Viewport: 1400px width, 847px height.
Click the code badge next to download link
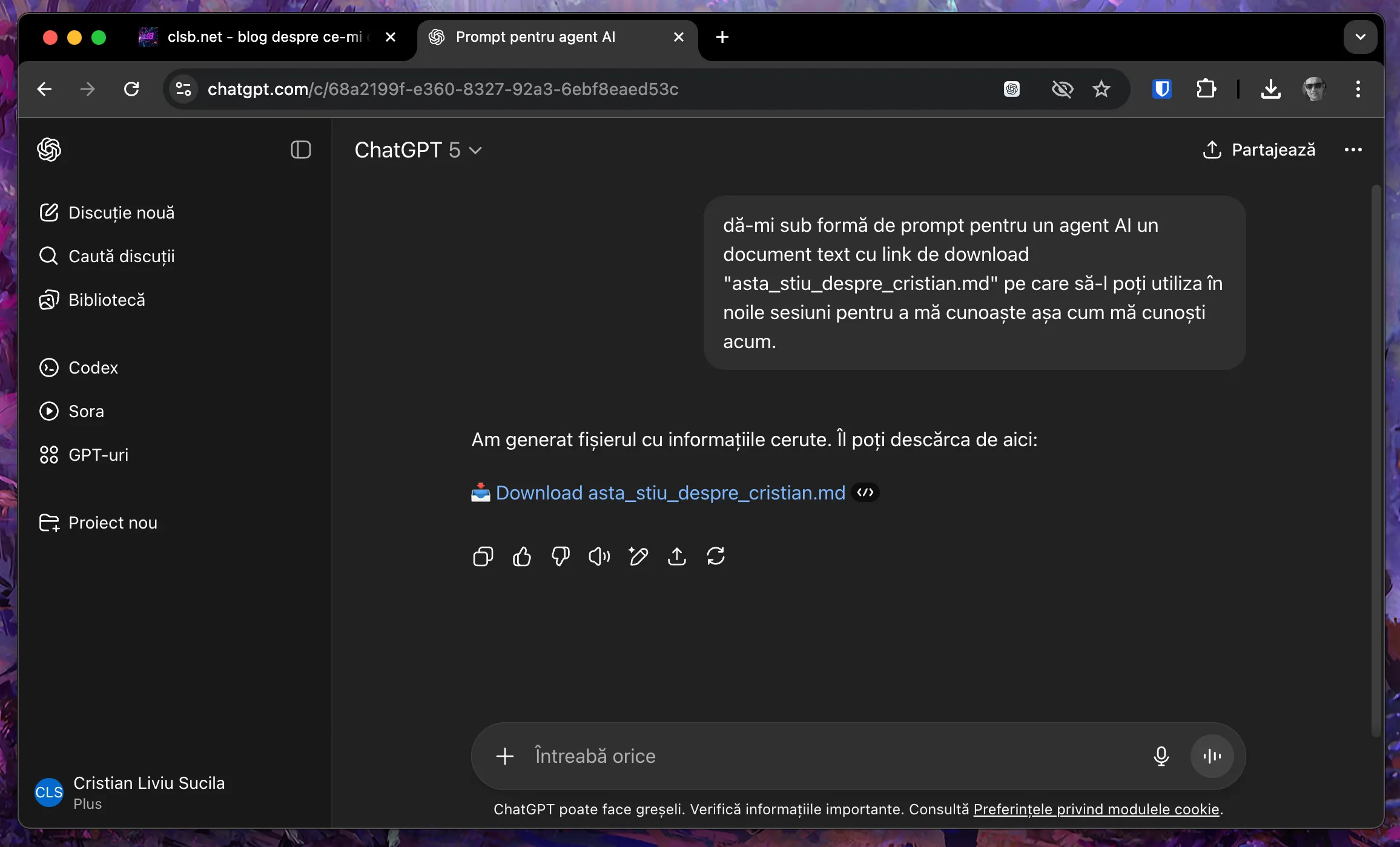[865, 492]
